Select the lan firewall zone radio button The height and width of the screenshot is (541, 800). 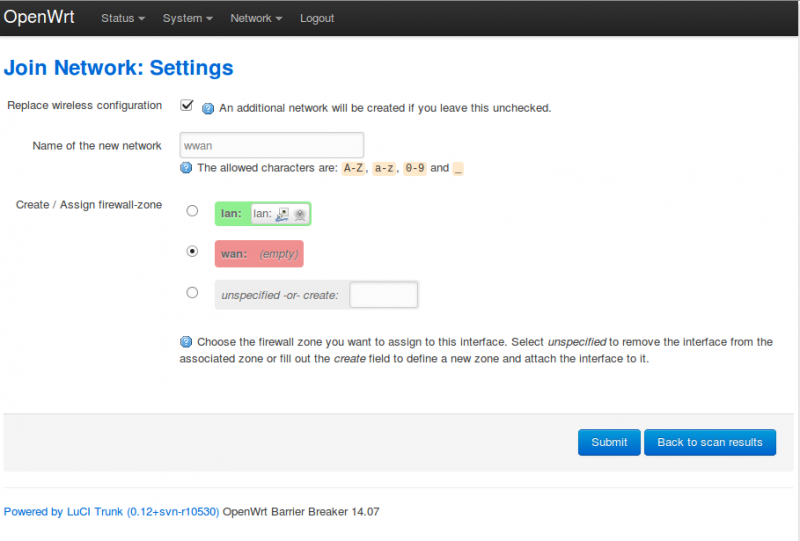pyautogui.click(x=192, y=211)
